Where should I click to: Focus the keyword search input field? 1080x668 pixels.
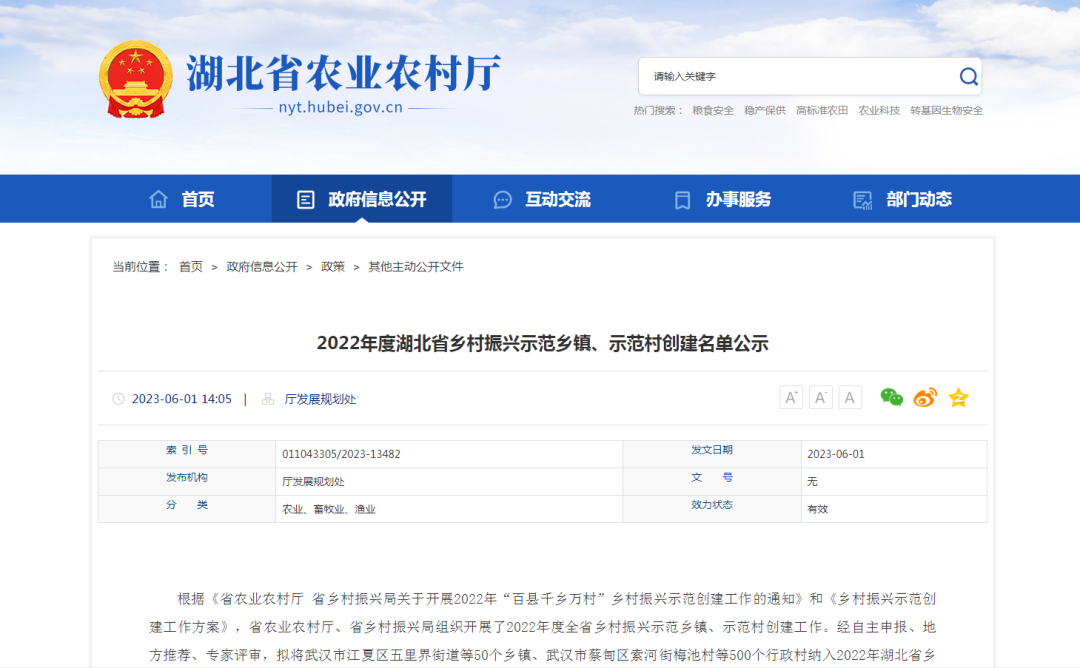[799, 76]
